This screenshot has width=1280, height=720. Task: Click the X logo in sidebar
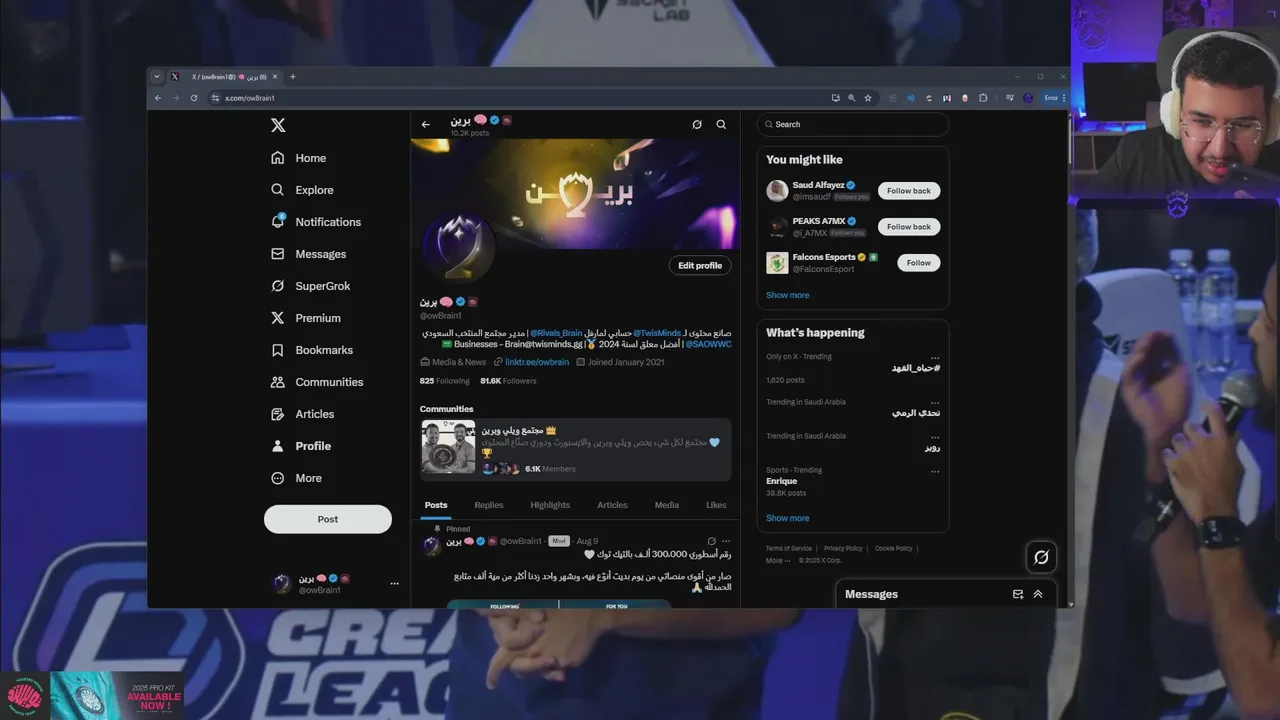tap(278, 125)
